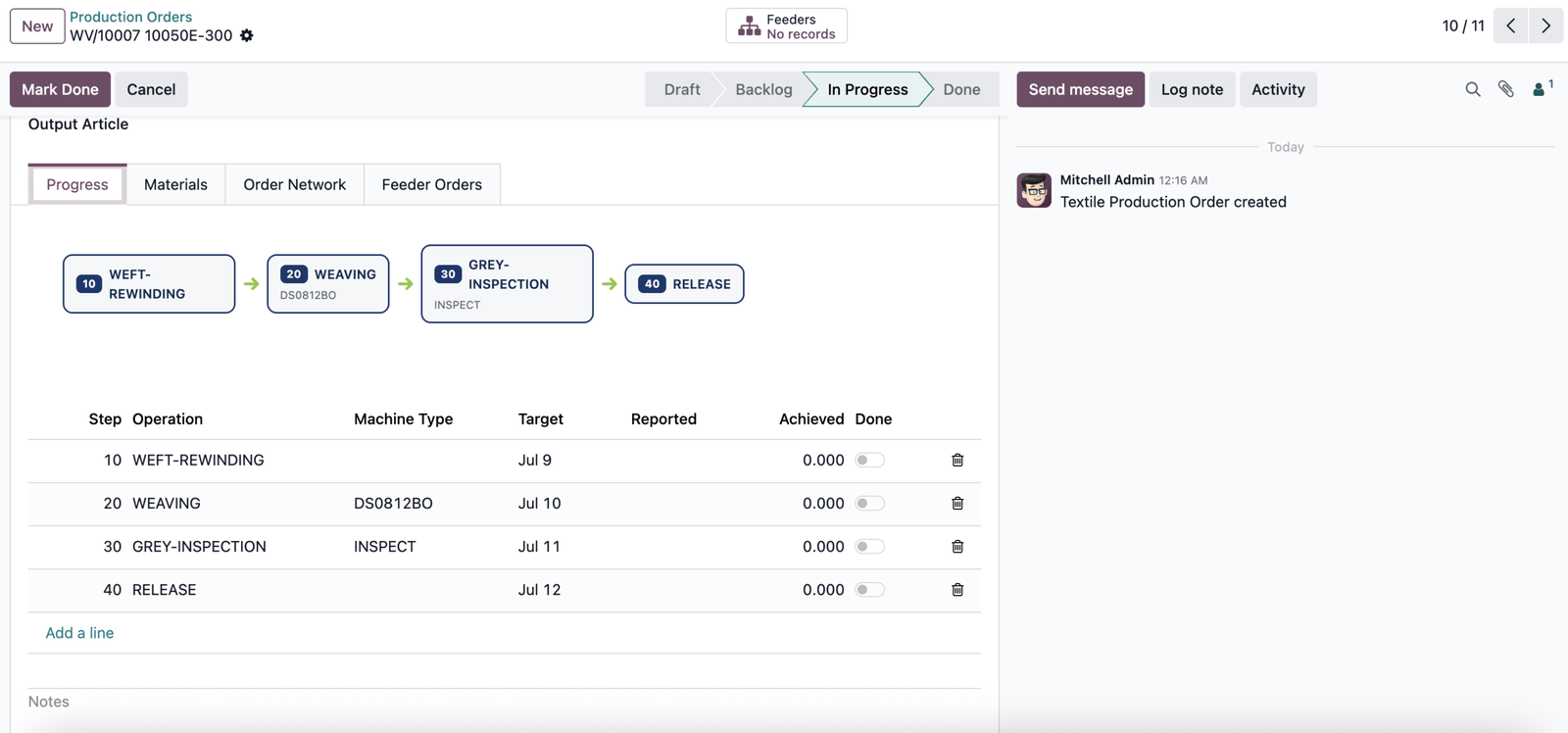Open the Feeder Orders tab
The width and height of the screenshot is (1568, 733).
(x=432, y=184)
